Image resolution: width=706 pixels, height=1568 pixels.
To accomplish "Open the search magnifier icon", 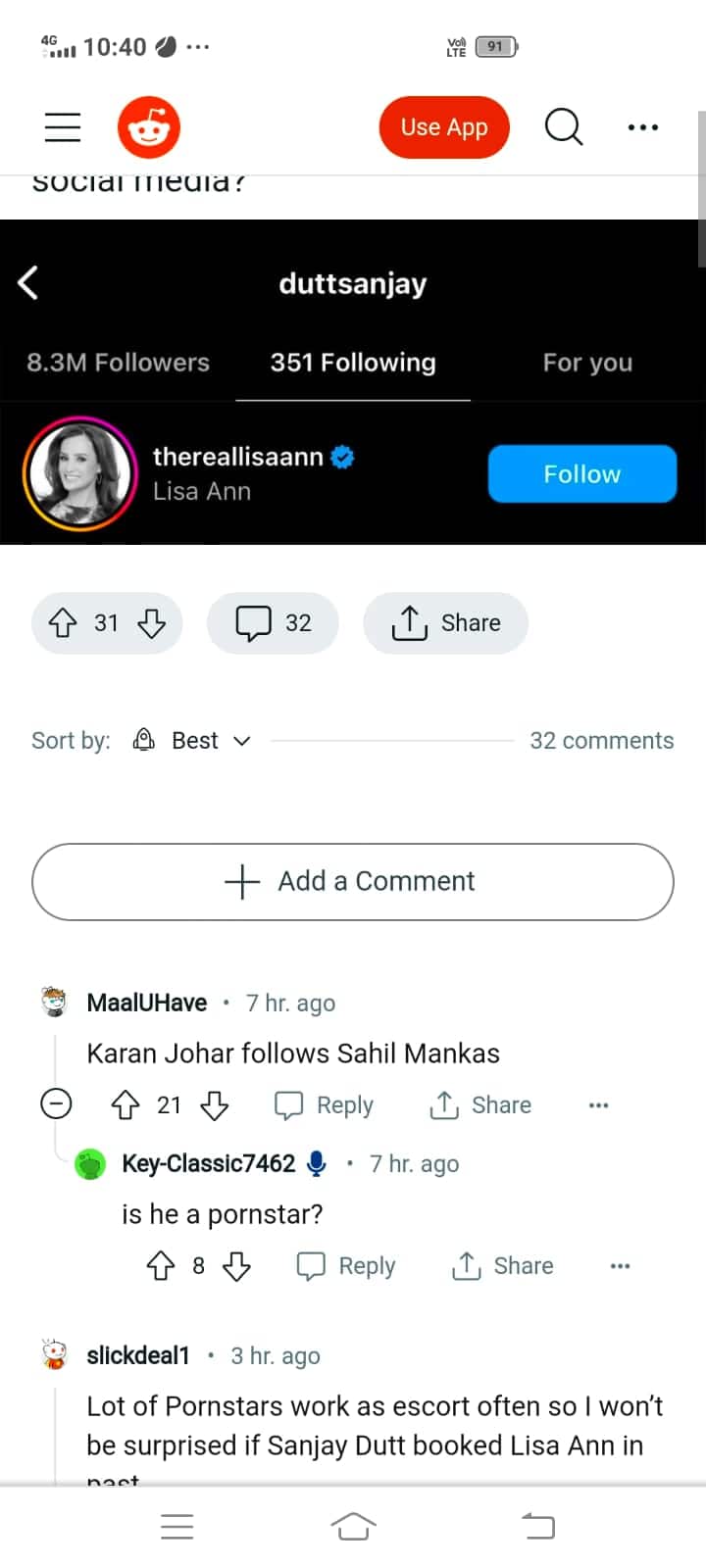I will [563, 127].
